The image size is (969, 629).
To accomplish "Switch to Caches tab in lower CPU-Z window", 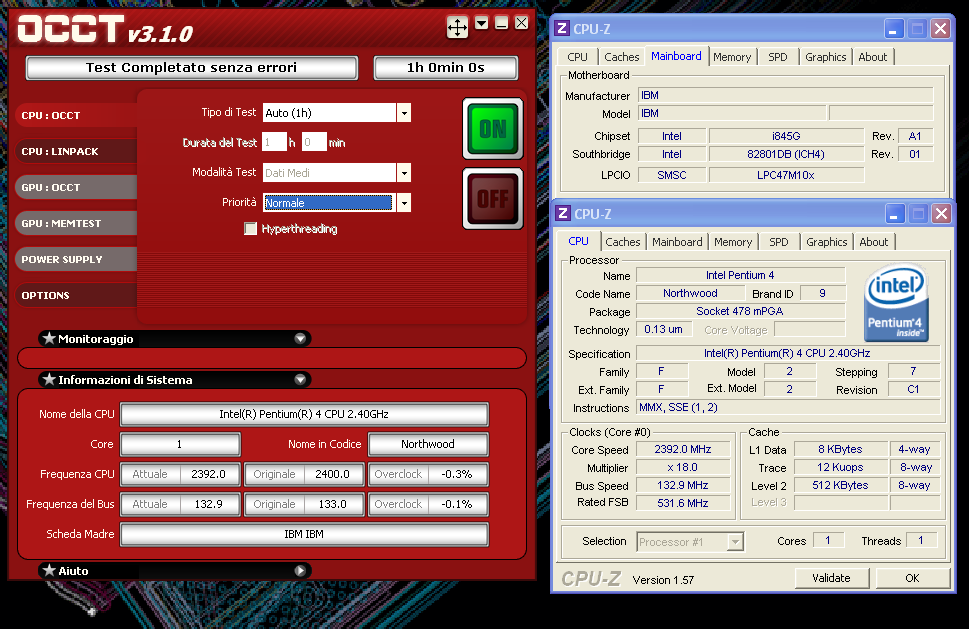I will pyautogui.click(x=623, y=242).
